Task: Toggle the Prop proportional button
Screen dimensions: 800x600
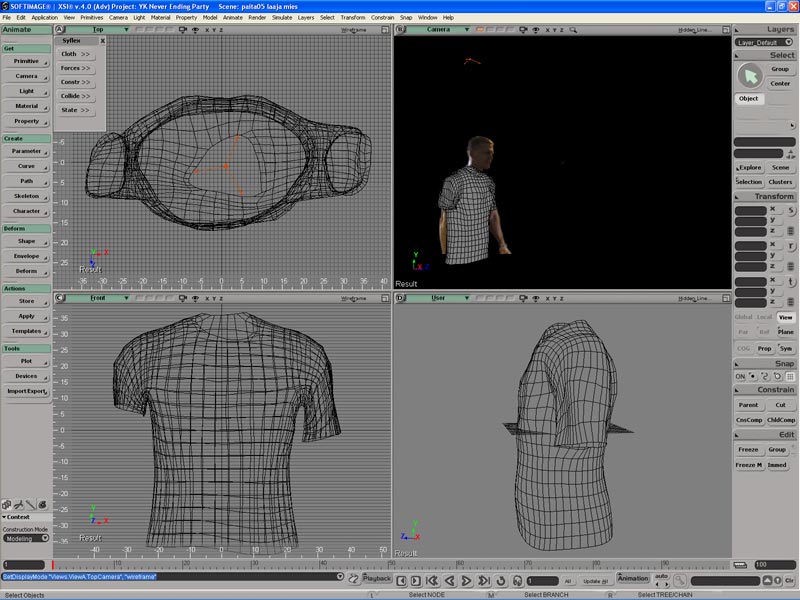Action: [x=764, y=348]
